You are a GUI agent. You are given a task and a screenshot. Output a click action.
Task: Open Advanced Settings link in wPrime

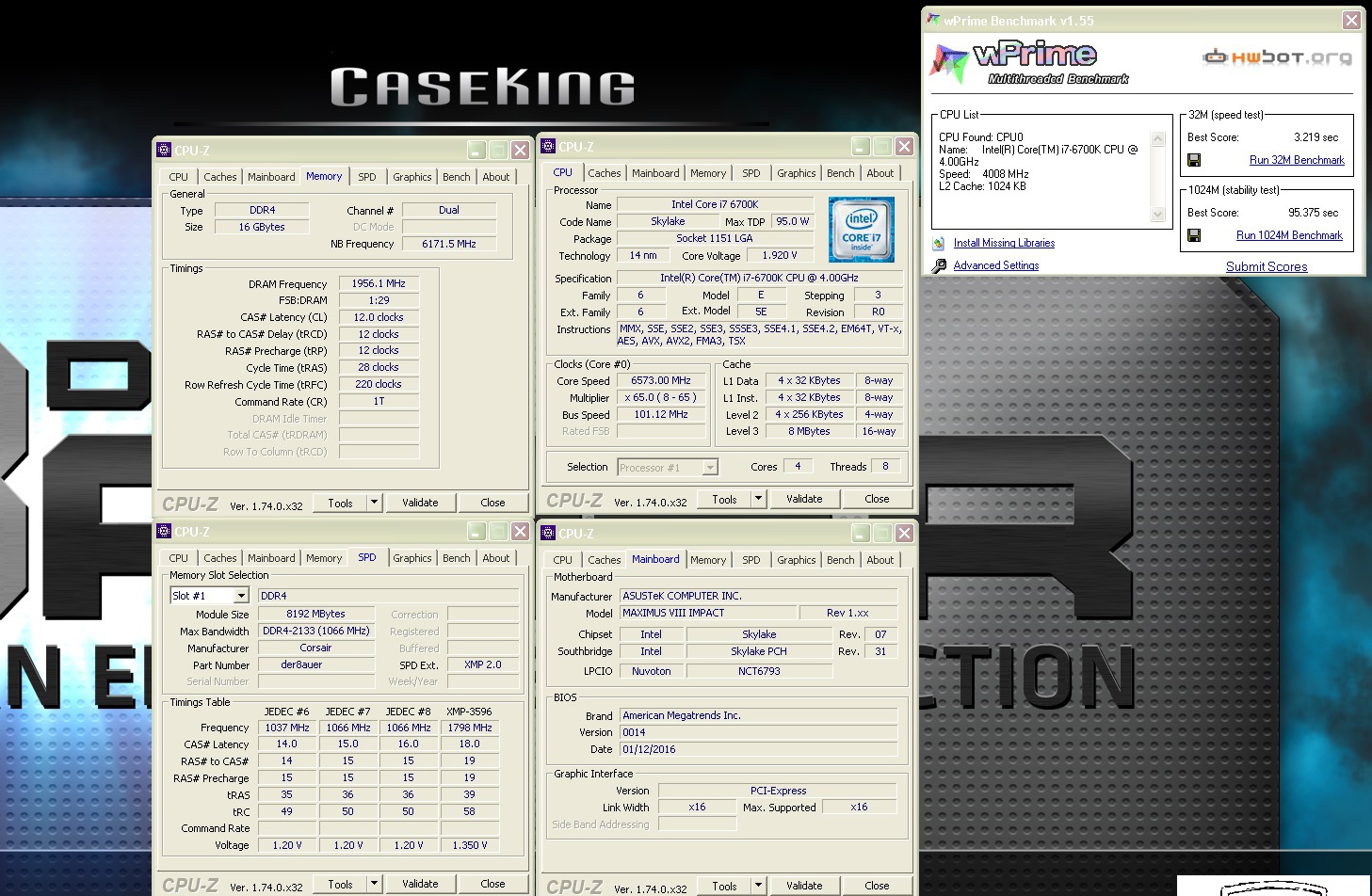tap(996, 265)
